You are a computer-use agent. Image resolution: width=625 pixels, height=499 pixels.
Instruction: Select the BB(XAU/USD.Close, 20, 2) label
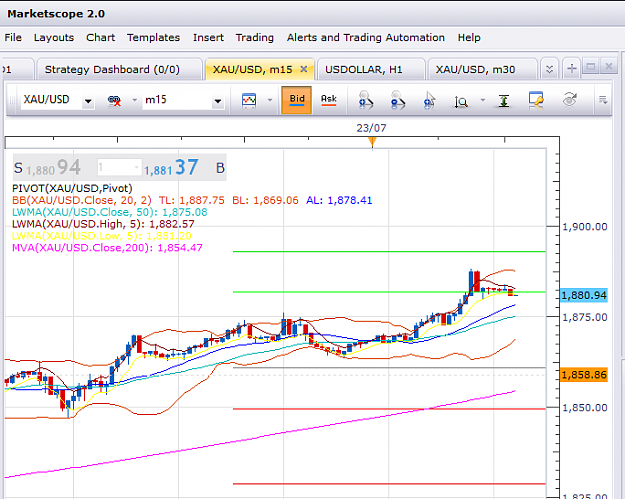pyautogui.click(x=82, y=200)
